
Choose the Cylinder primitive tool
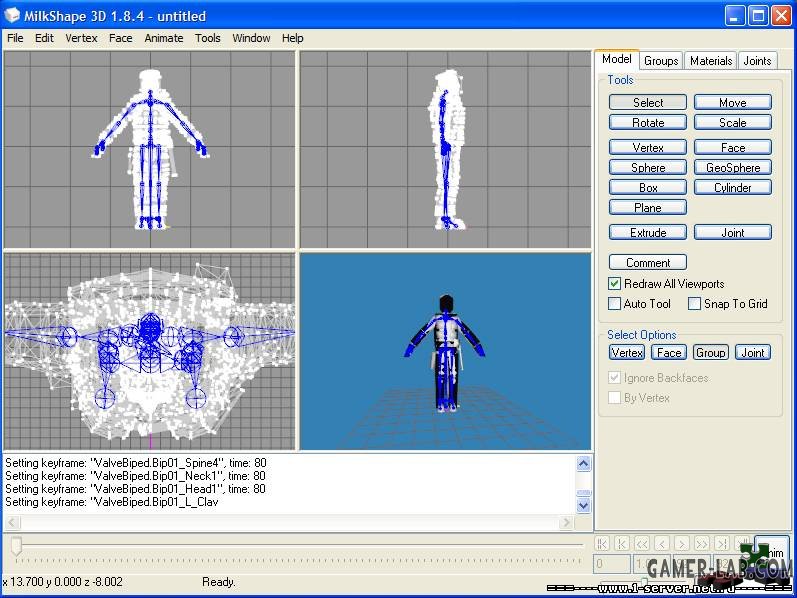coord(732,188)
